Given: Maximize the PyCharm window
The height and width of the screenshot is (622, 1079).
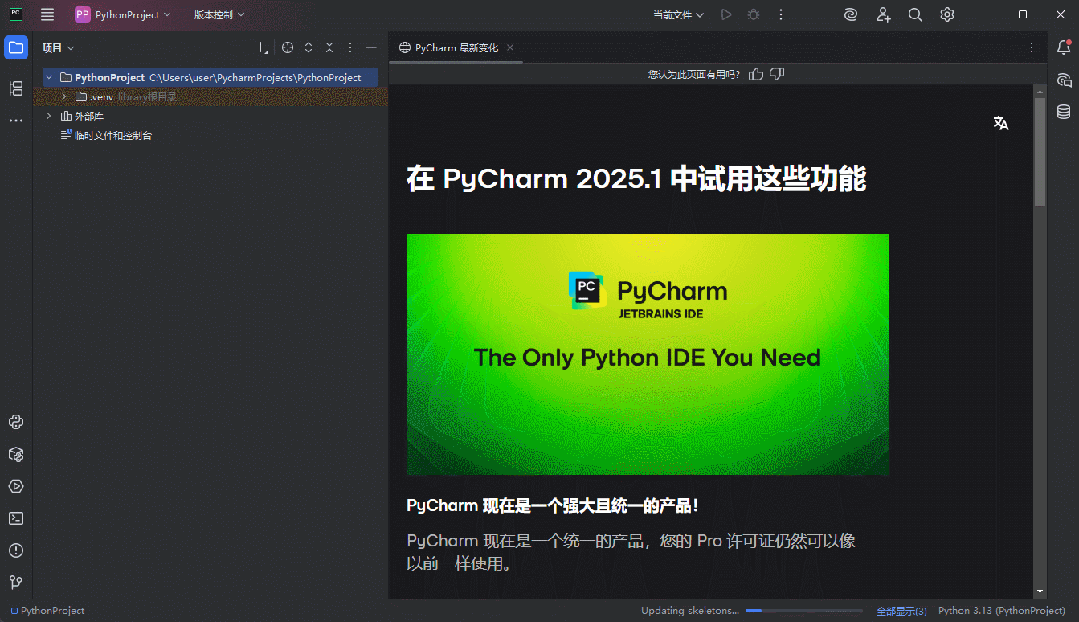Looking at the screenshot, I should [x=1023, y=14].
